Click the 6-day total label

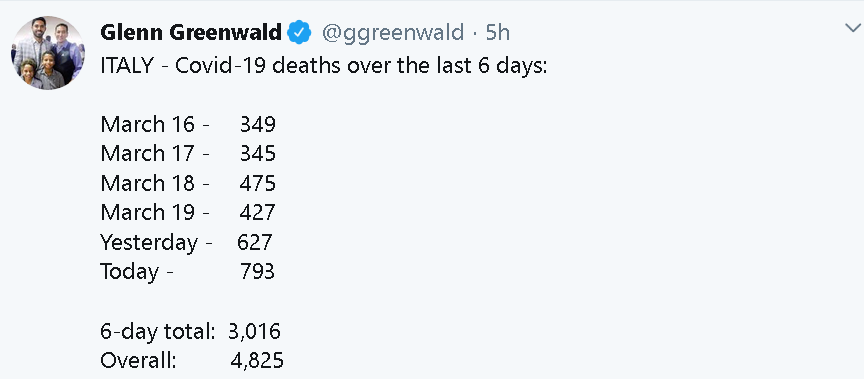coord(158,332)
